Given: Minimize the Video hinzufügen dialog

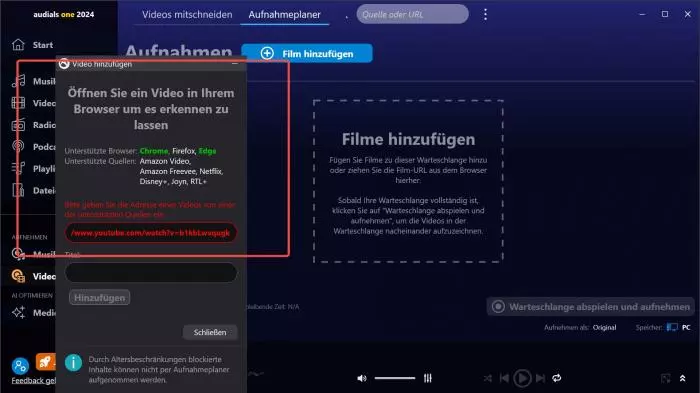Looking at the screenshot, I should [x=234, y=64].
